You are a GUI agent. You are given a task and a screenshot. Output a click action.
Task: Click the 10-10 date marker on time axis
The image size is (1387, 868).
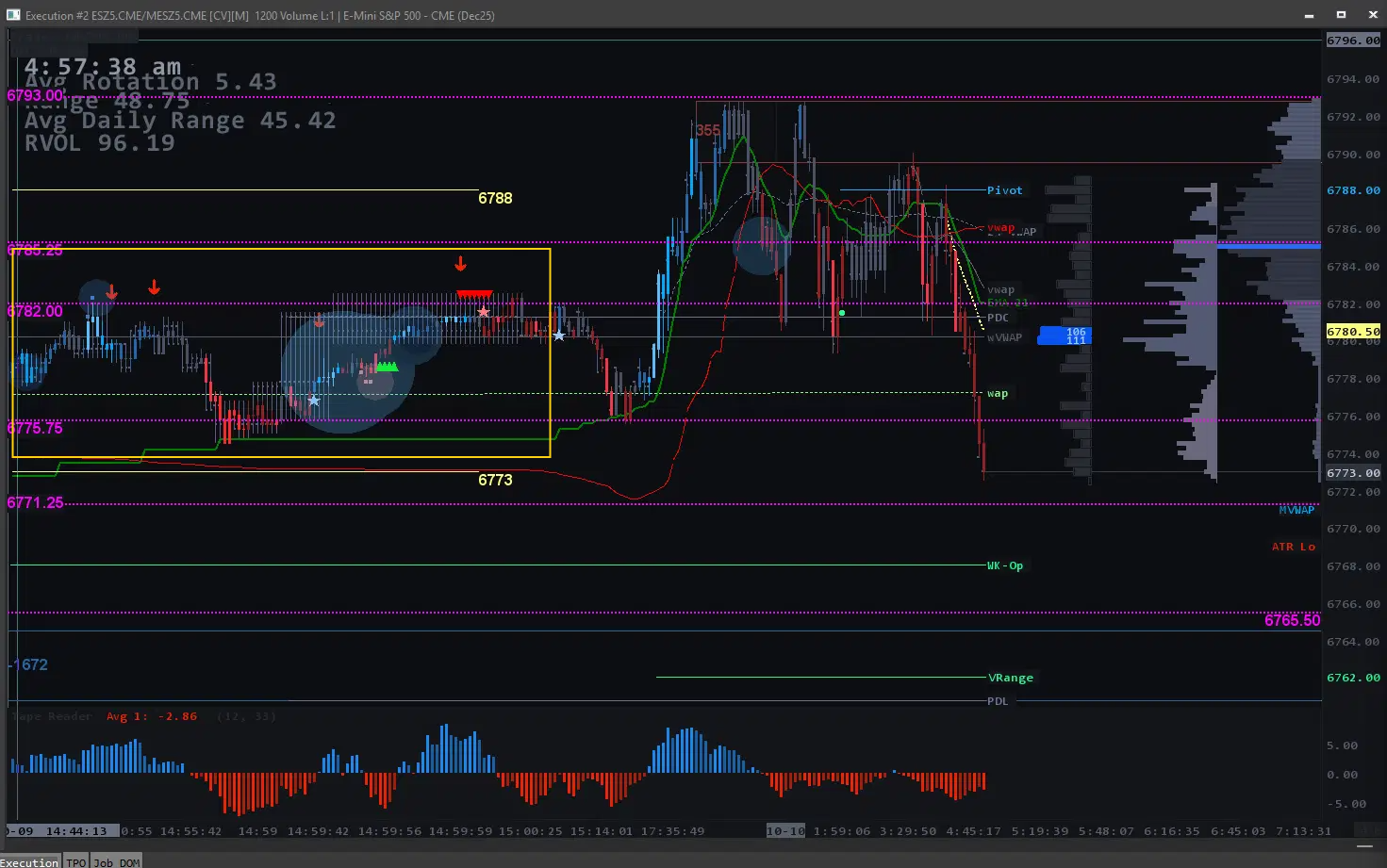tap(785, 831)
